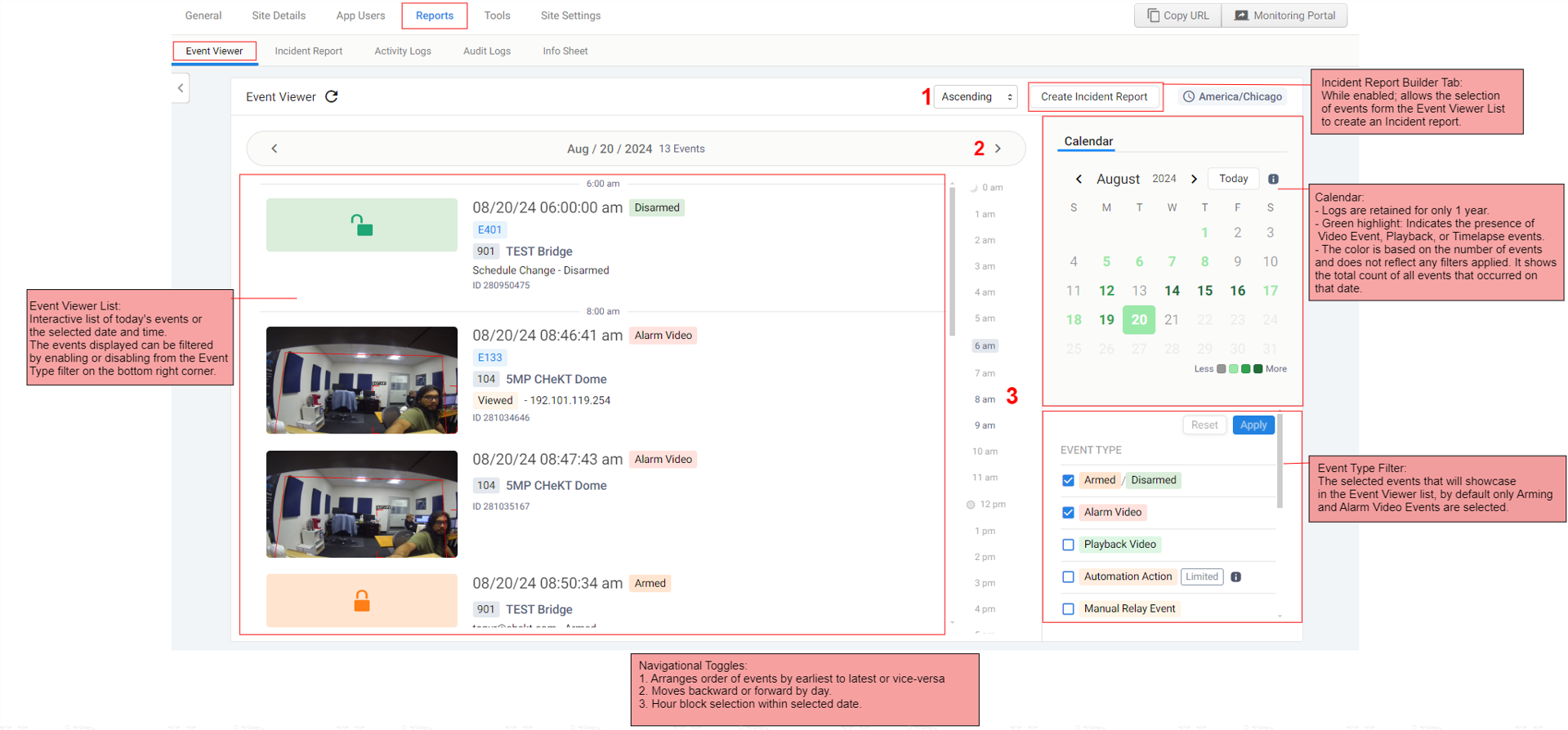Click ID 281034646 text

(x=501, y=418)
